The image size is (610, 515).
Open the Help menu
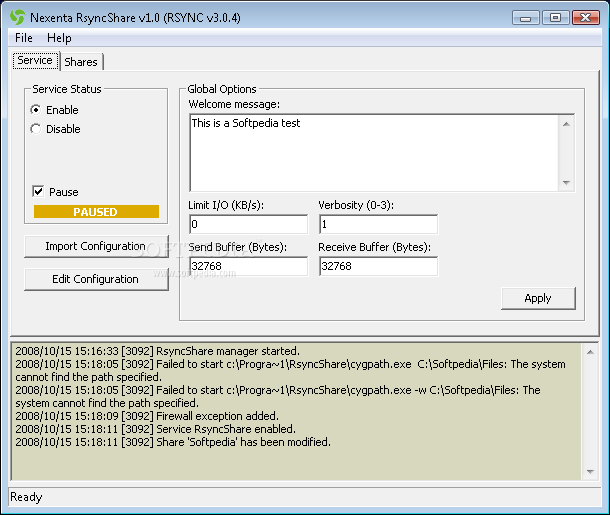point(59,38)
